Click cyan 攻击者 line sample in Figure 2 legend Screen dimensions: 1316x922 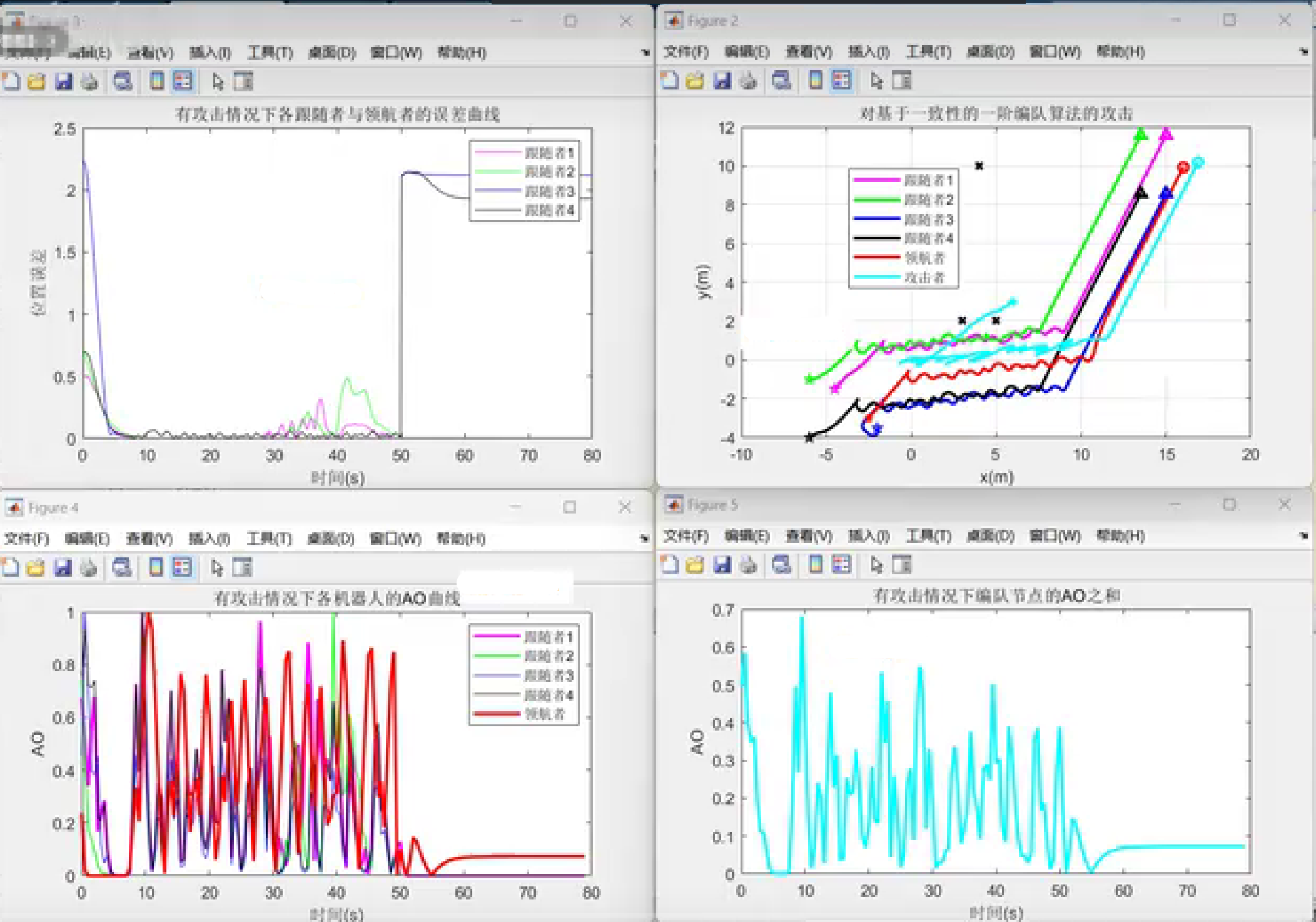876,277
